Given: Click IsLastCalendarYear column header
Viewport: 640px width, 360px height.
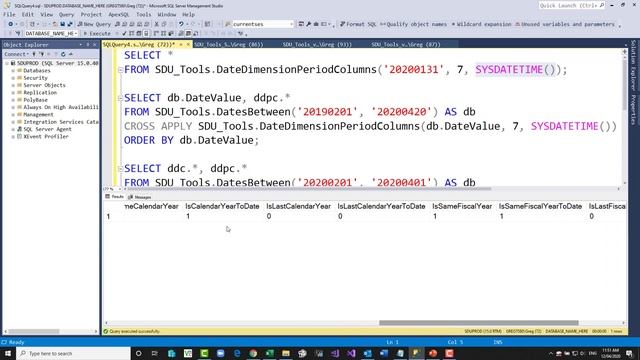Looking at the screenshot, I should coord(298,207).
